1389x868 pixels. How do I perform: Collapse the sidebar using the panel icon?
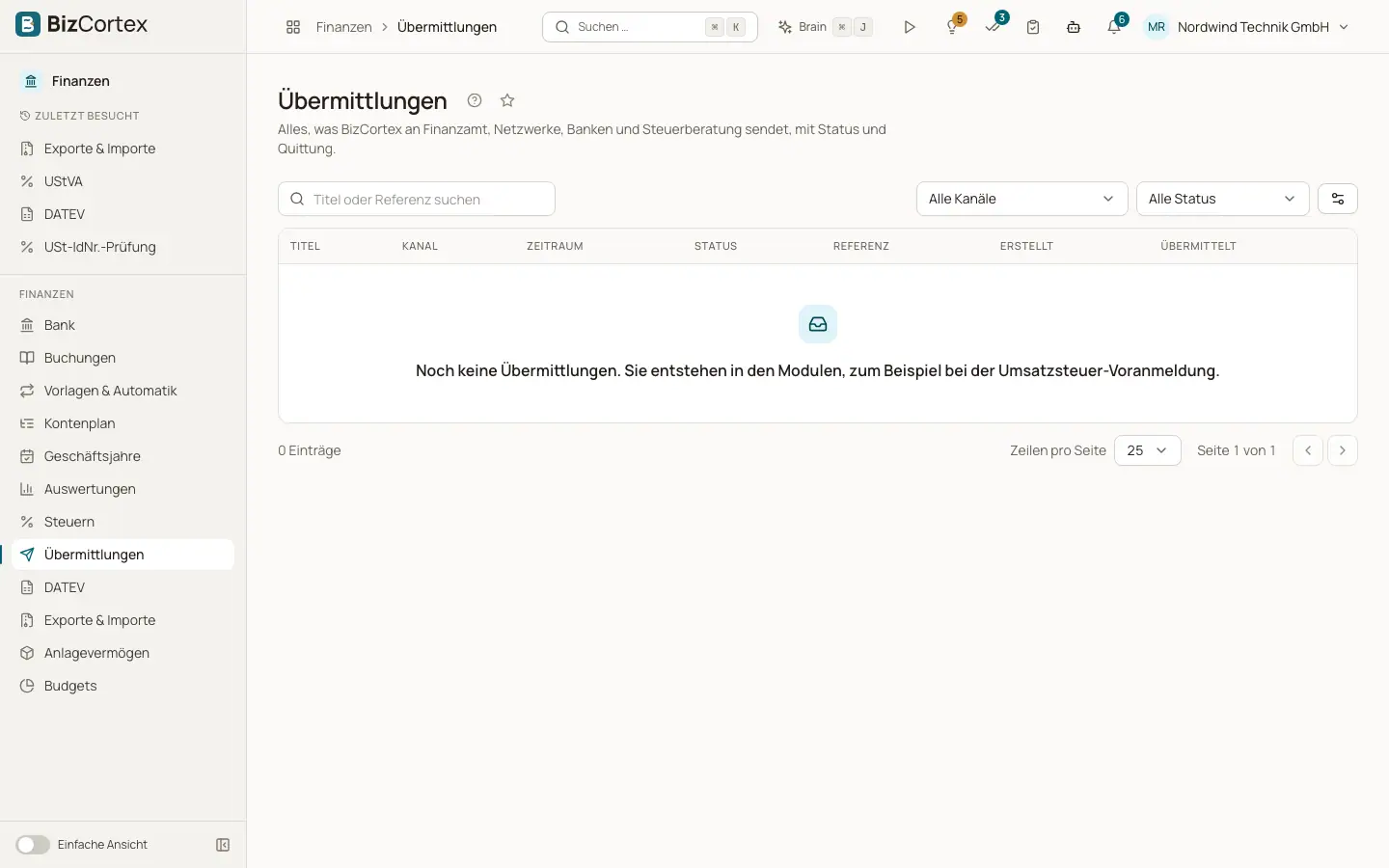(223, 845)
